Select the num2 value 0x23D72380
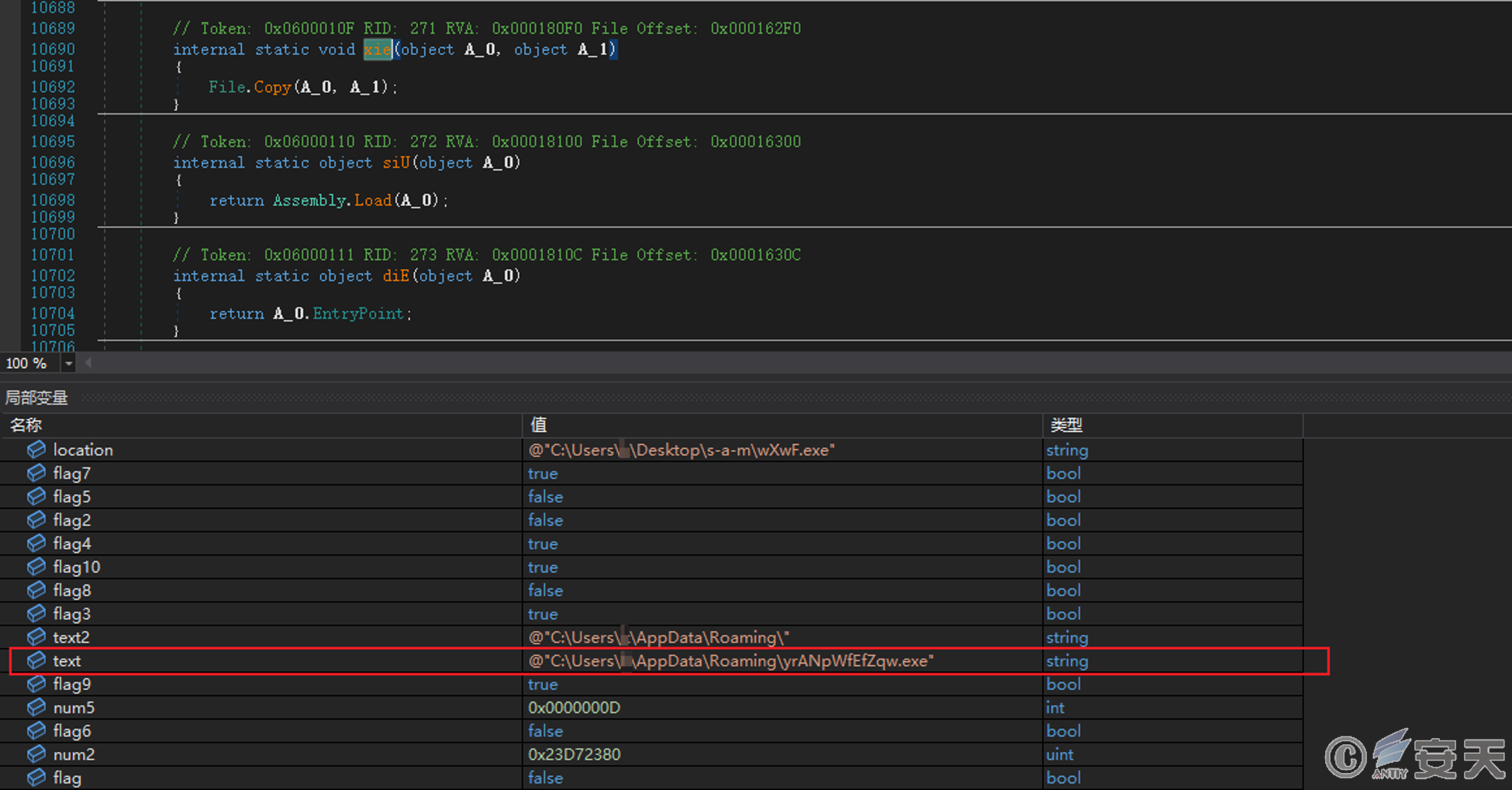1512x790 pixels. click(574, 754)
